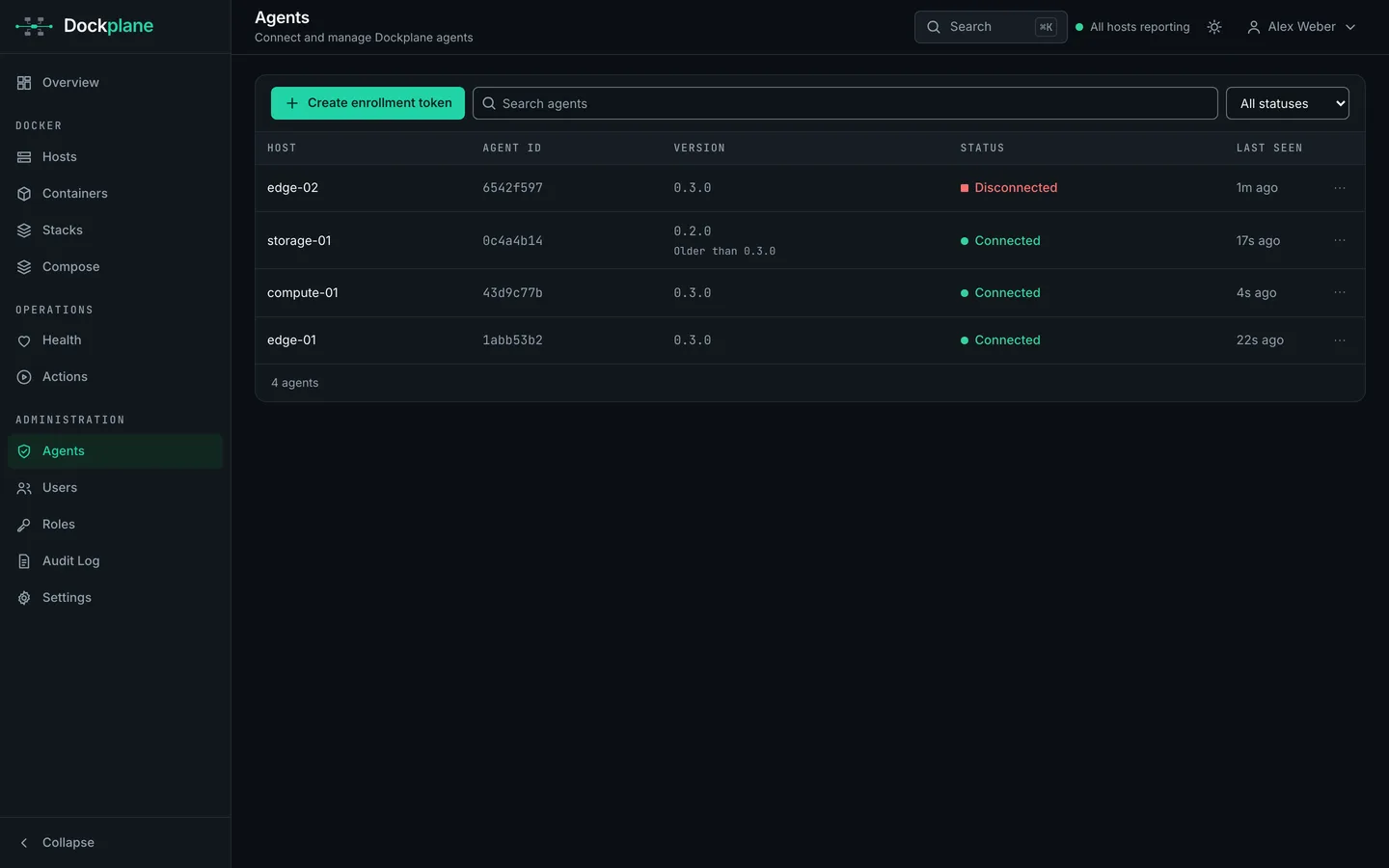Click agent ID 0c4a4b14
This screenshot has width=1389, height=868.
[x=512, y=241]
